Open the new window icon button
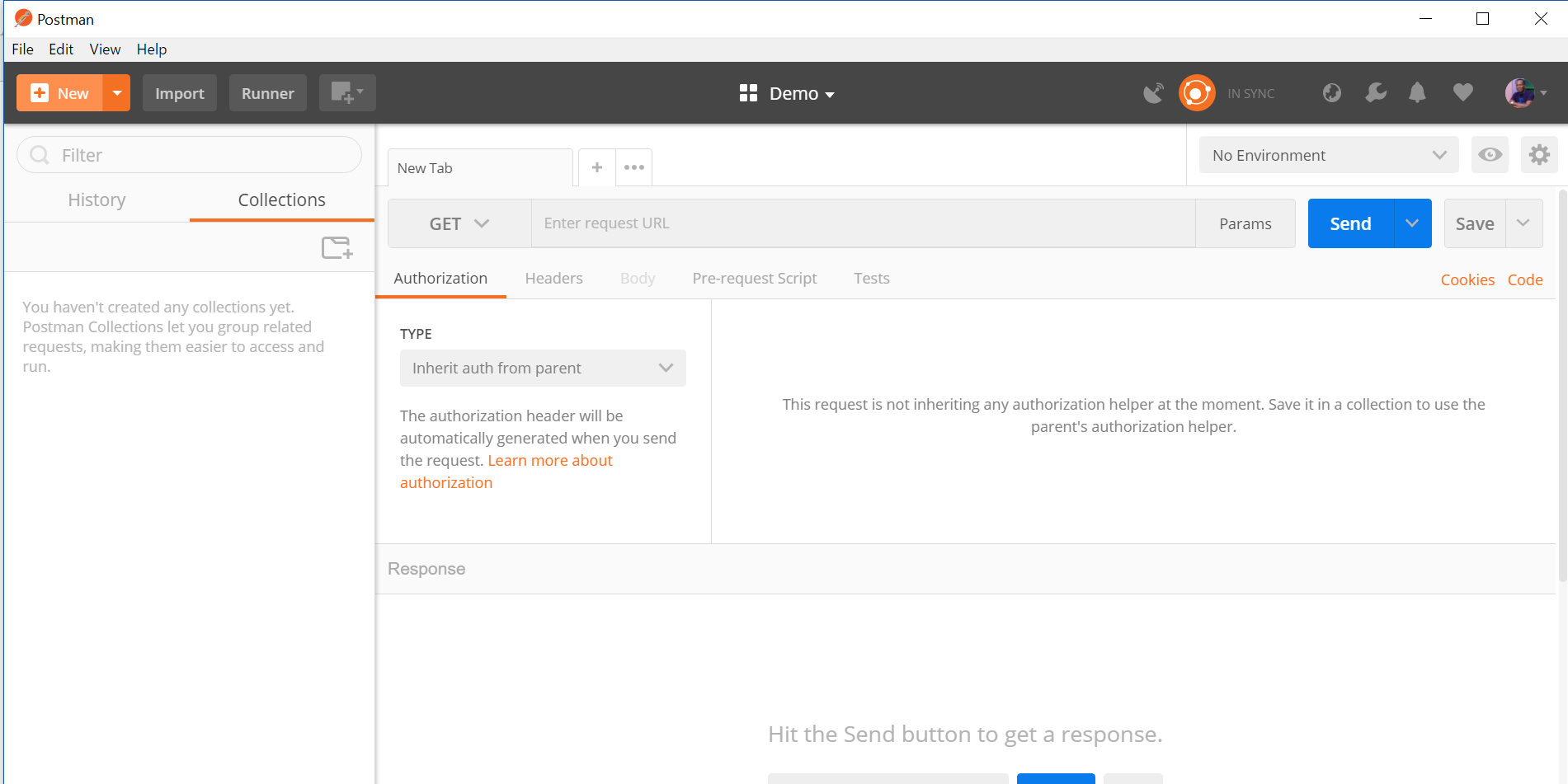1568x784 pixels. point(347,93)
